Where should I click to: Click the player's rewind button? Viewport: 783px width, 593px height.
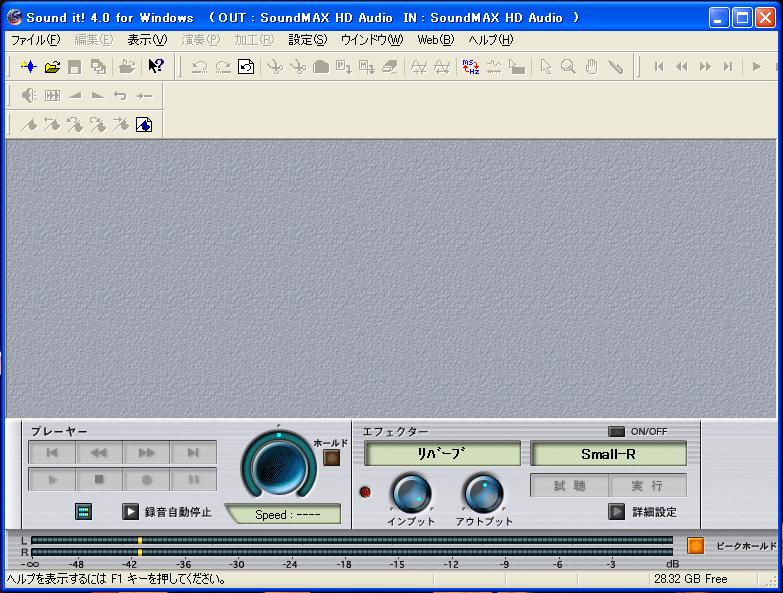(99, 453)
